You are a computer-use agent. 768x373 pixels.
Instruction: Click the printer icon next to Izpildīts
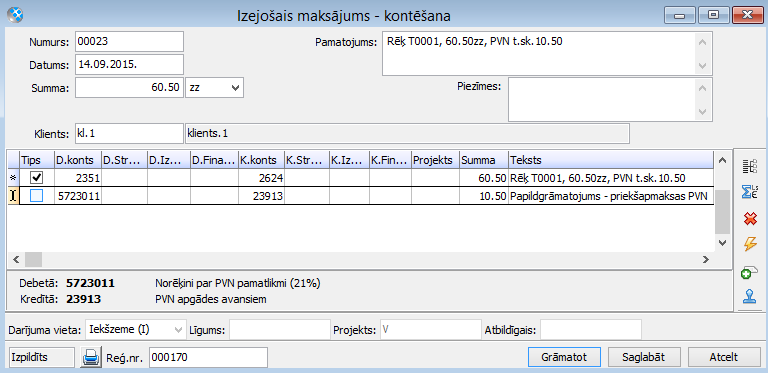(x=90, y=358)
